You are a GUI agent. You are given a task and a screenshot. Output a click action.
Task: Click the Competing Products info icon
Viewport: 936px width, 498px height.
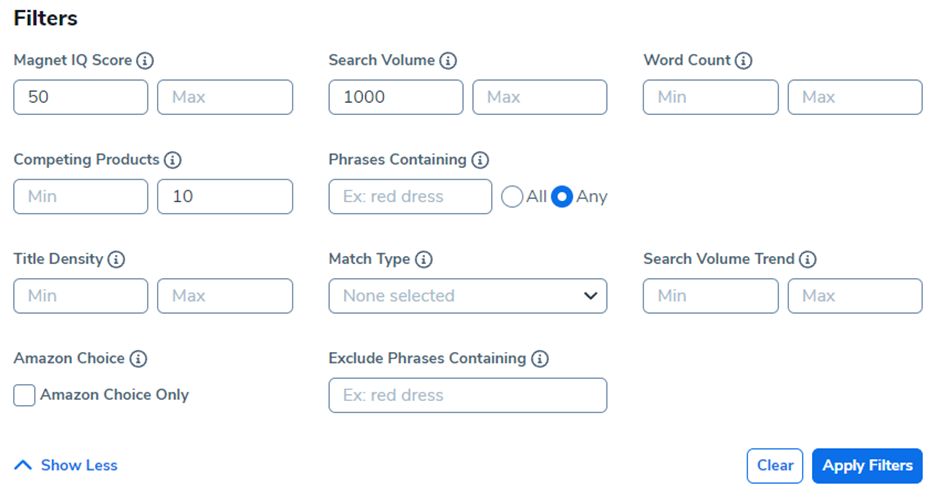[x=172, y=160]
